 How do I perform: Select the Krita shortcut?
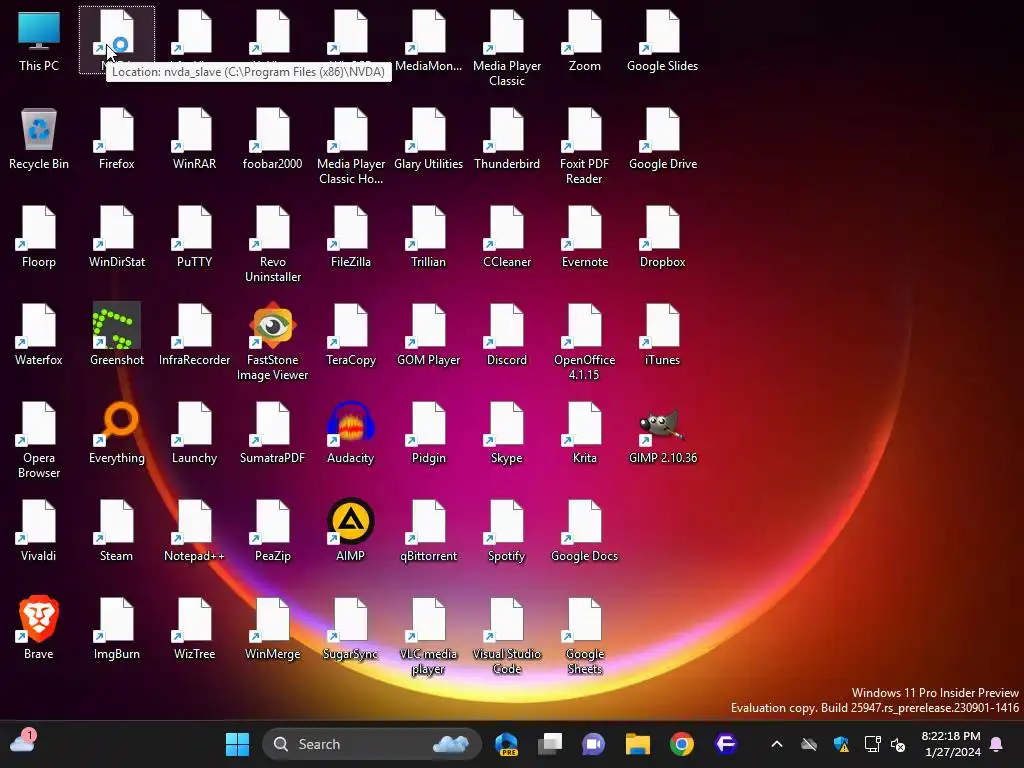click(584, 433)
